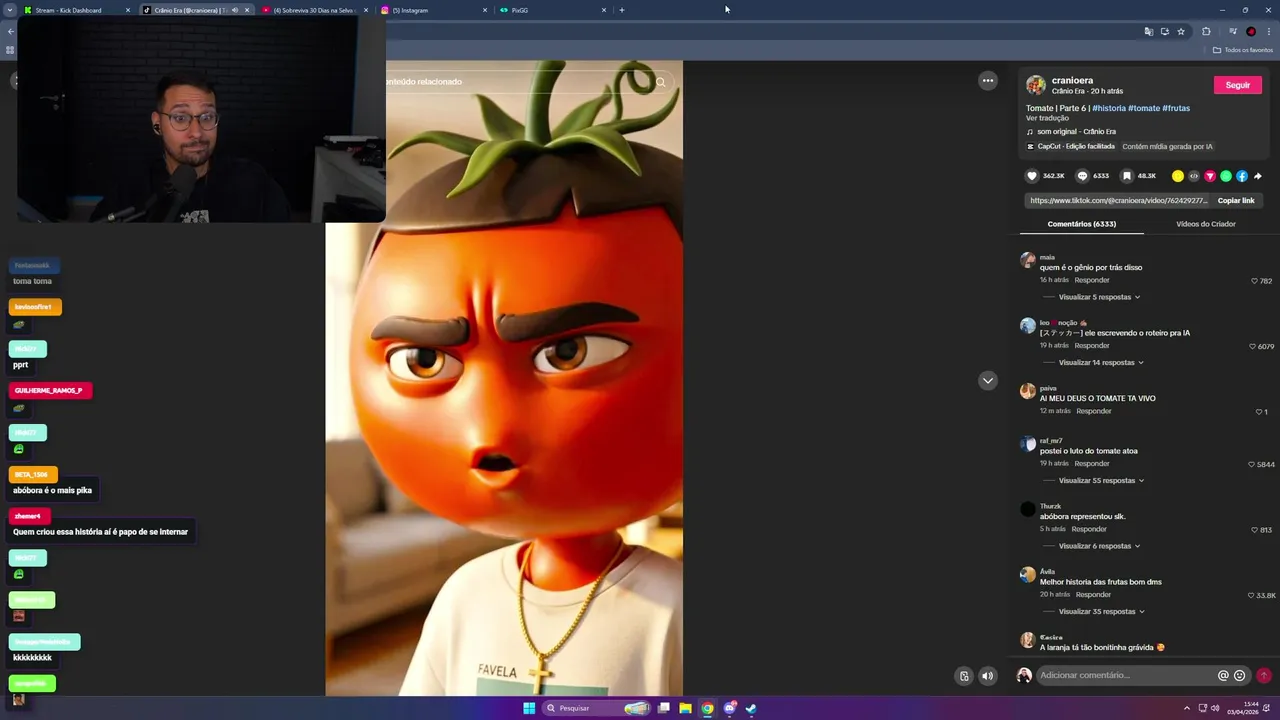Mute the TikTok tab audio
Image resolution: width=1280 pixels, height=720 pixels.
pyautogui.click(x=235, y=10)
